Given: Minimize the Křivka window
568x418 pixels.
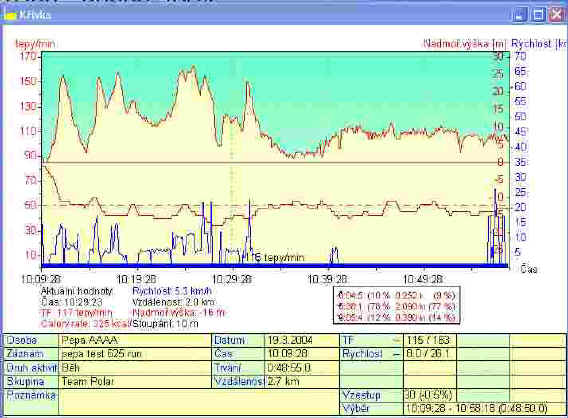Looking at the screenshot, I should [x=519, y=15].
